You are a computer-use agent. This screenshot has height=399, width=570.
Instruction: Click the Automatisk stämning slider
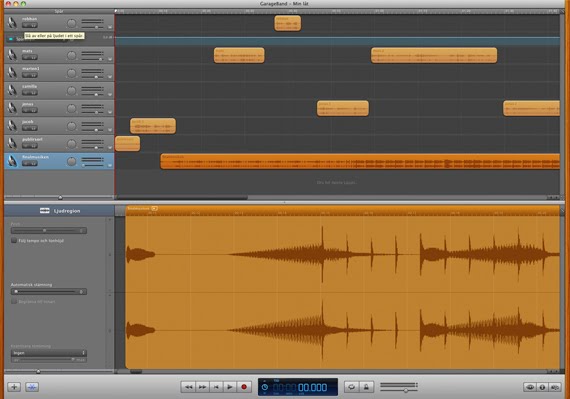(49, 291)
